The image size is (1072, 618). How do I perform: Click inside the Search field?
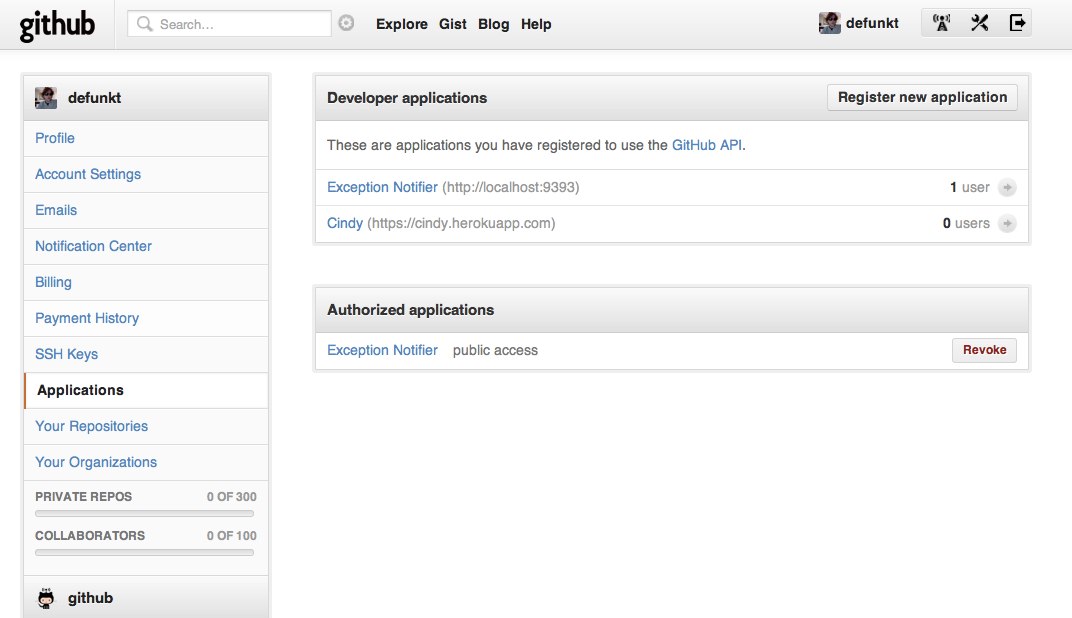(228, 21)
